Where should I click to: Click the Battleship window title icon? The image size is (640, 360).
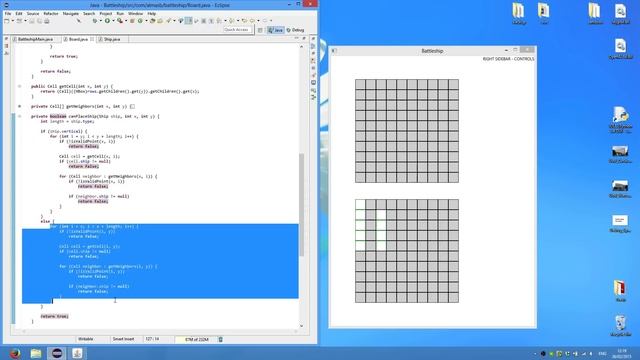(x=334, y=51)
